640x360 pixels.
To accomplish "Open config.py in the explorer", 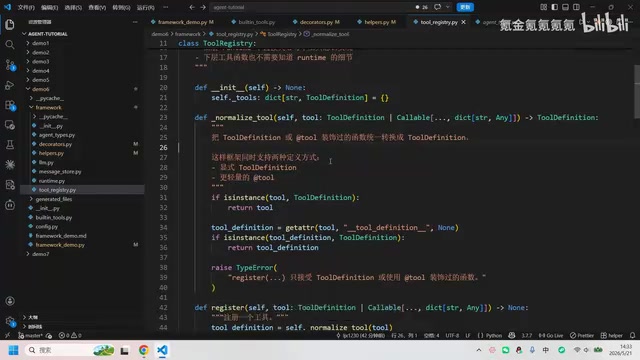I will pos(47,227).
